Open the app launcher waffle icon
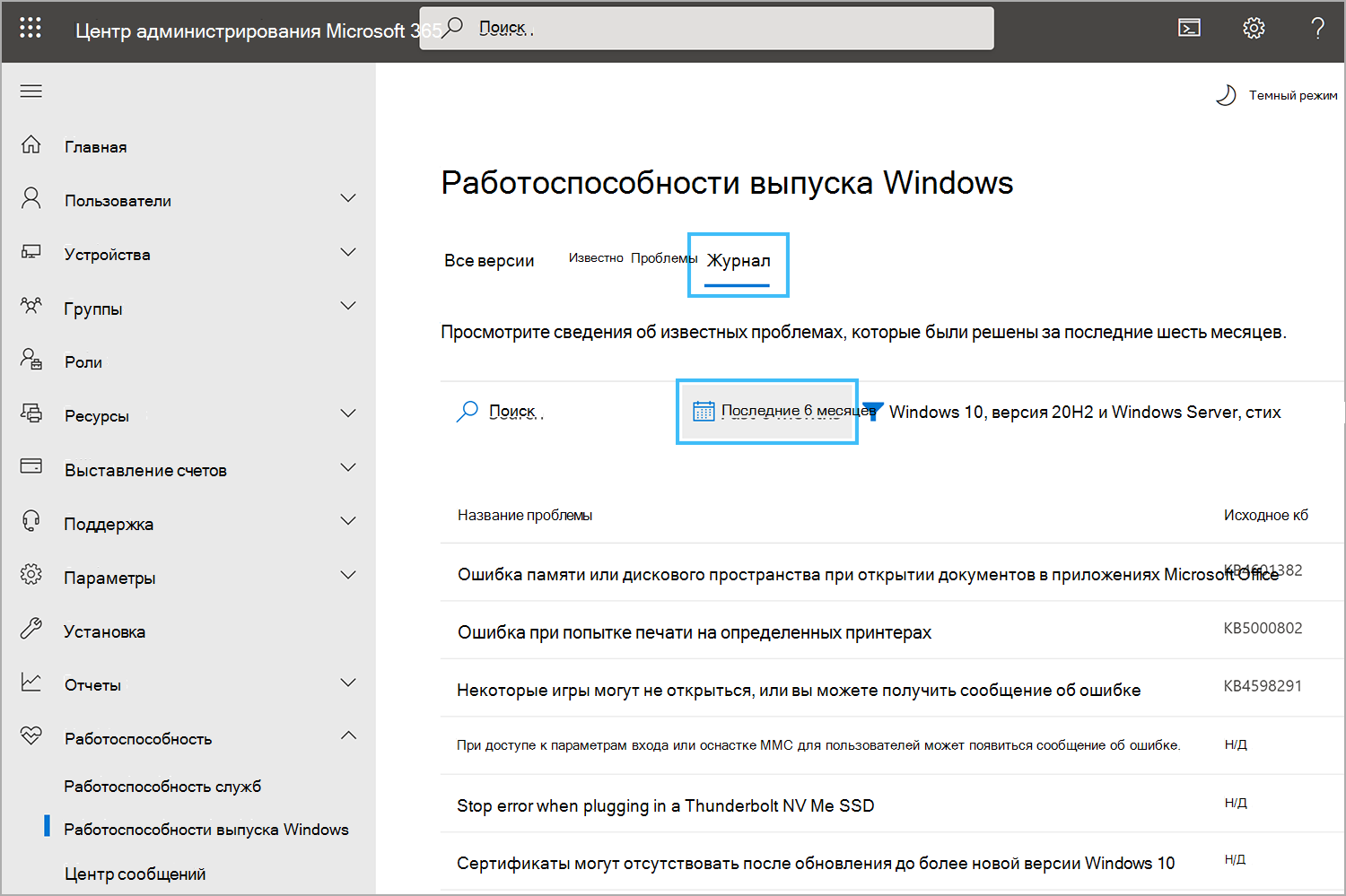The height and width of the screenshot is (896, 1346). click(x=31, y=28)
